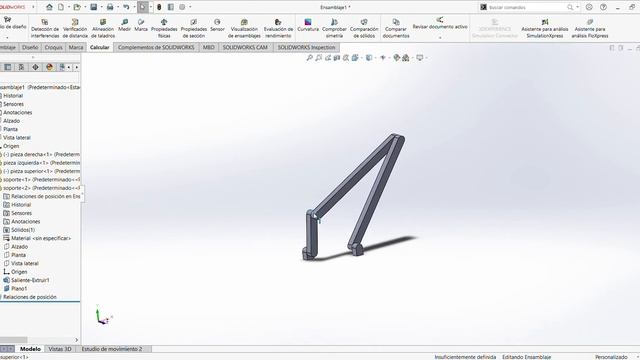Undo the last action with the undo arrow
640x360 pixels.
[126, 7]
